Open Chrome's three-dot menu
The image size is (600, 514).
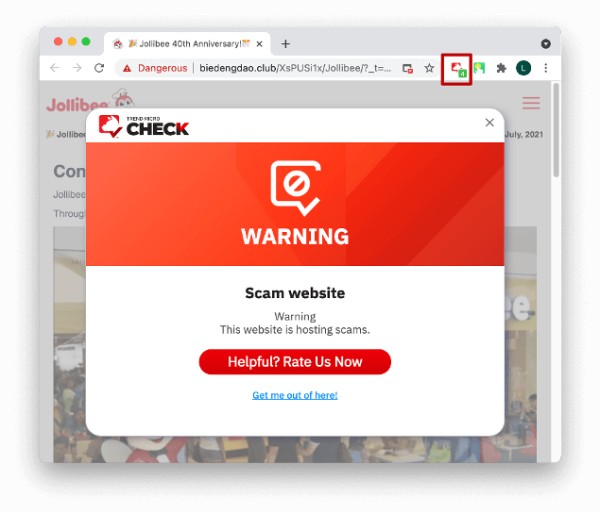546,68
